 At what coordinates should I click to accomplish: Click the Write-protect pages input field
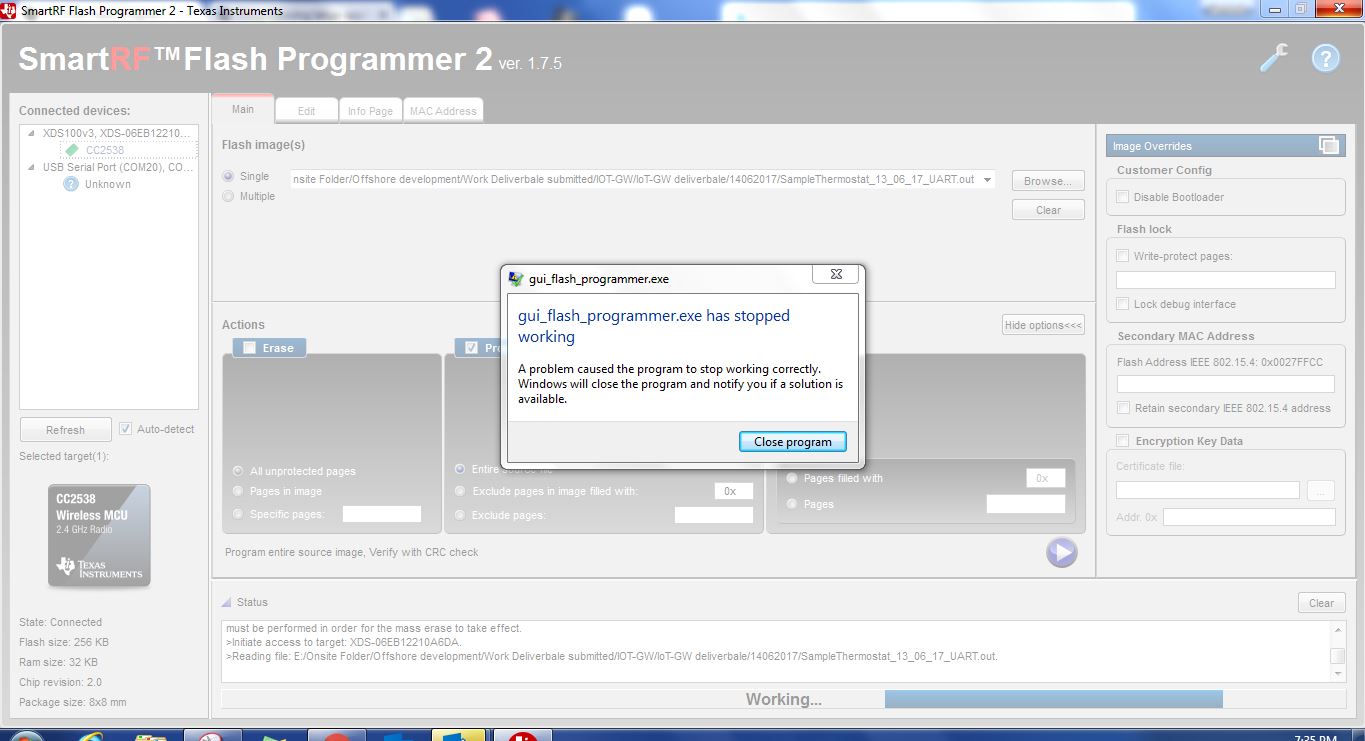[1226, 280]
